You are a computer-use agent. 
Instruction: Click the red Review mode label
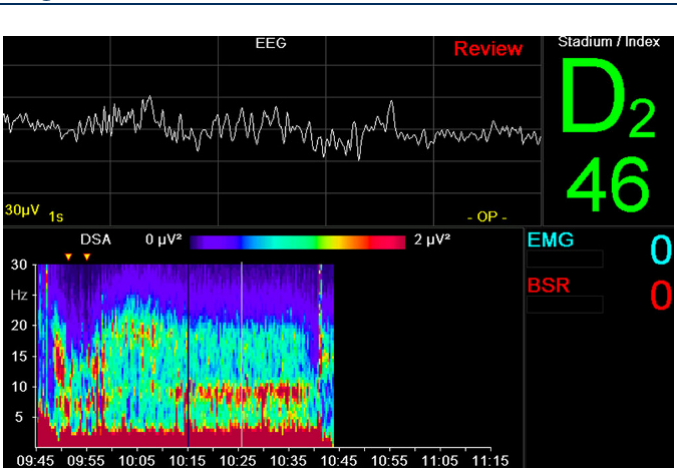[x=488, y=48]
